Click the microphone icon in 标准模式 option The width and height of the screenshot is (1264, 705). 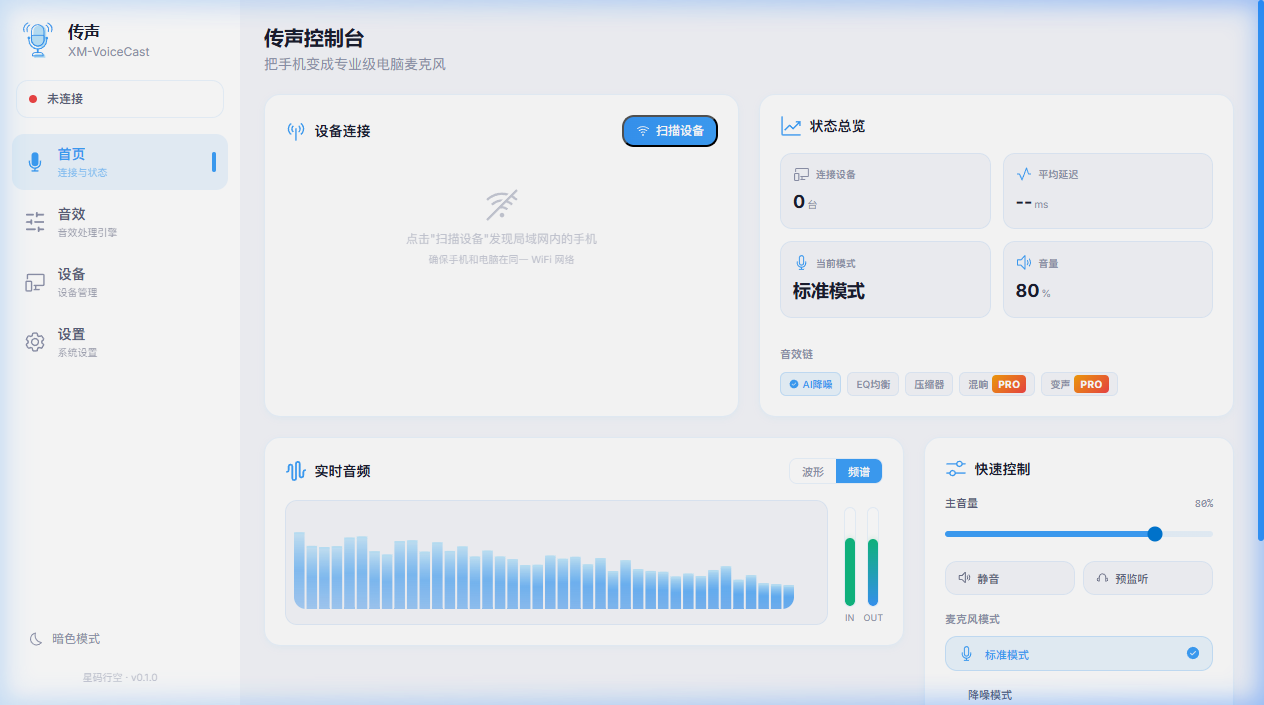(966, 654)
